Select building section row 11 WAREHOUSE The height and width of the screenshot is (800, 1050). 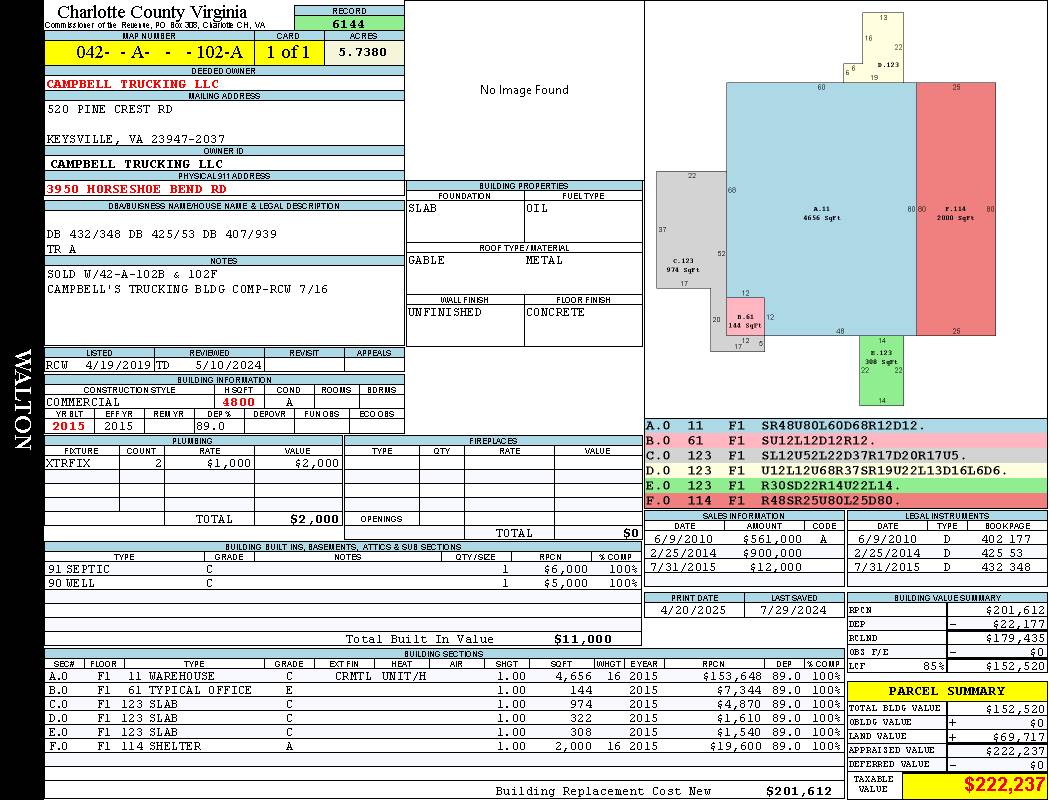click(444, 677)
